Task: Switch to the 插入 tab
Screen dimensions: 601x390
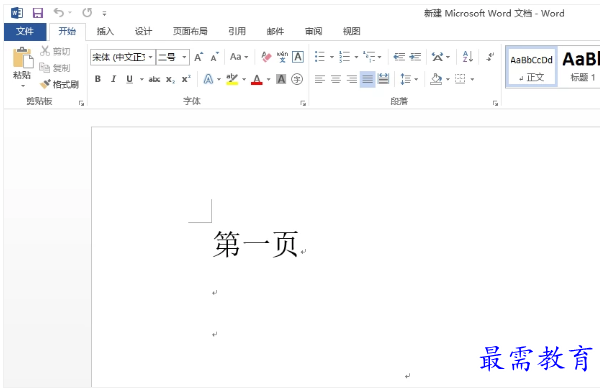Action: (105, 31)
